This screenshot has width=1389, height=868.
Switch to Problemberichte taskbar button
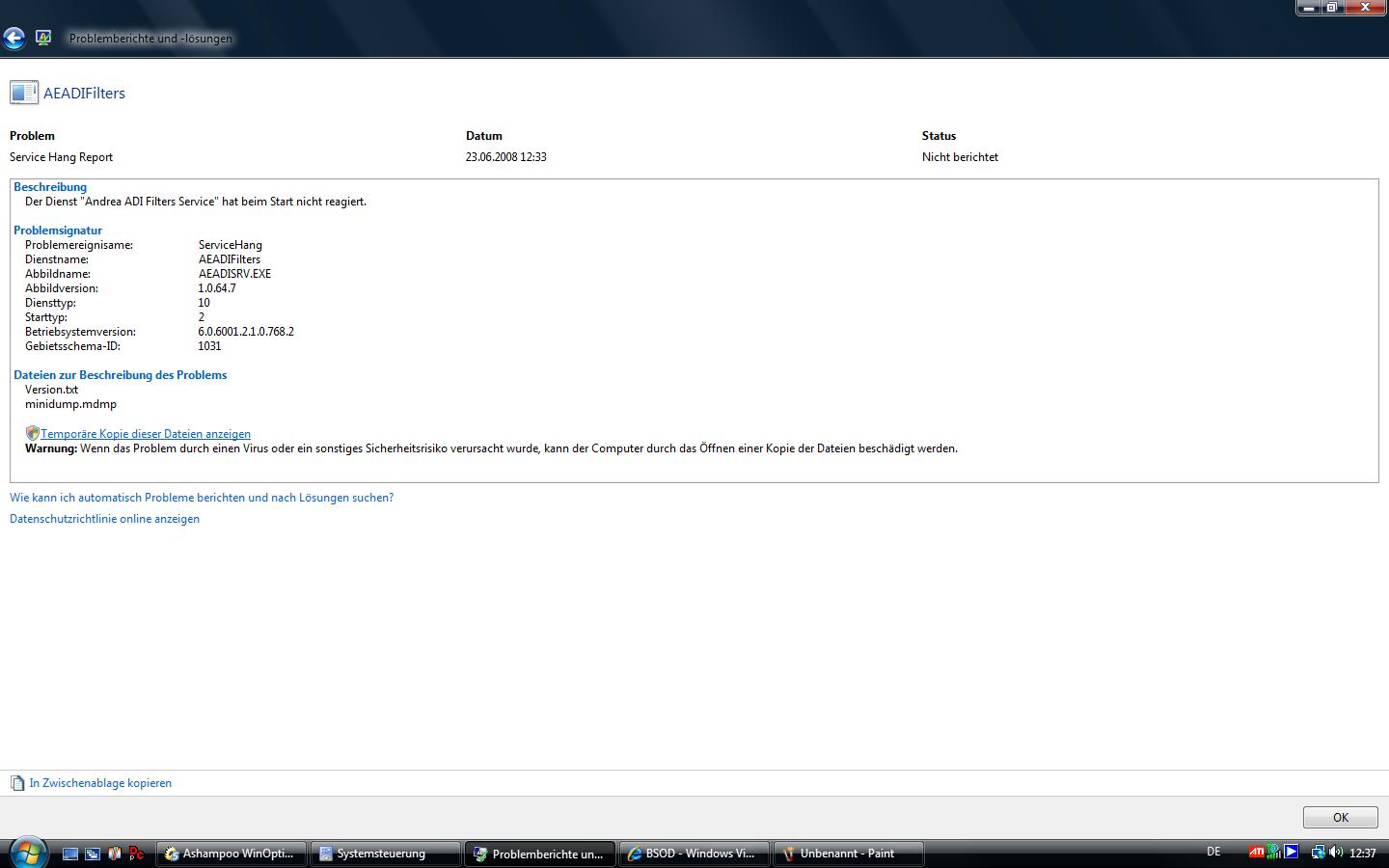(539, 854)
